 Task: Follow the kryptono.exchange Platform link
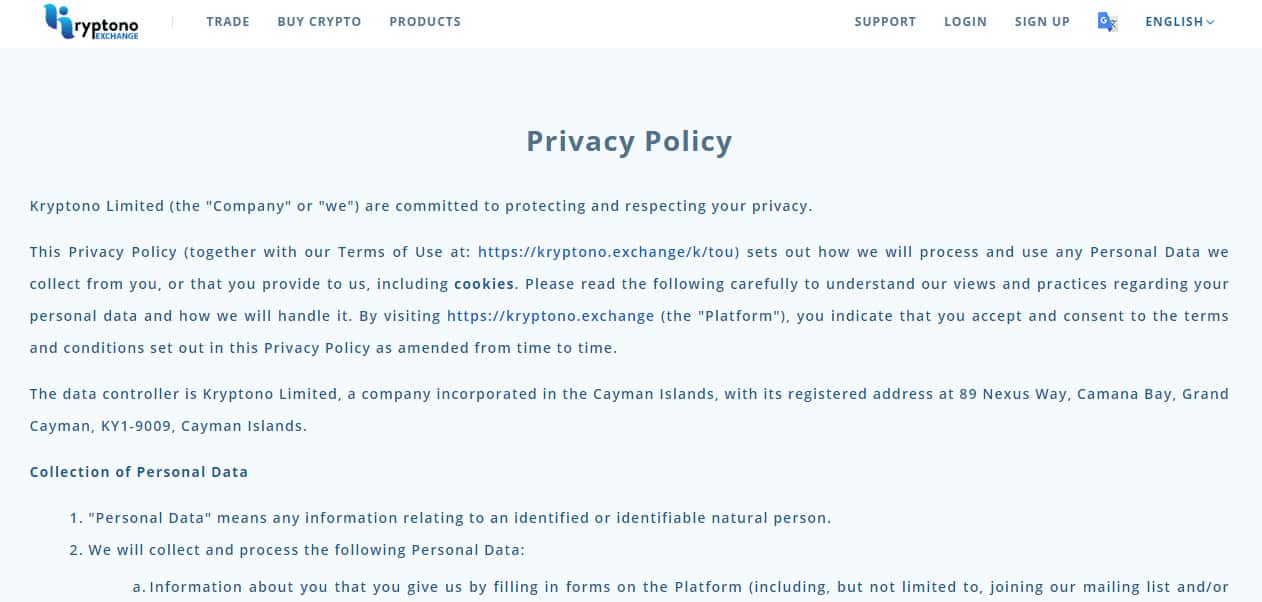point(550,316)
